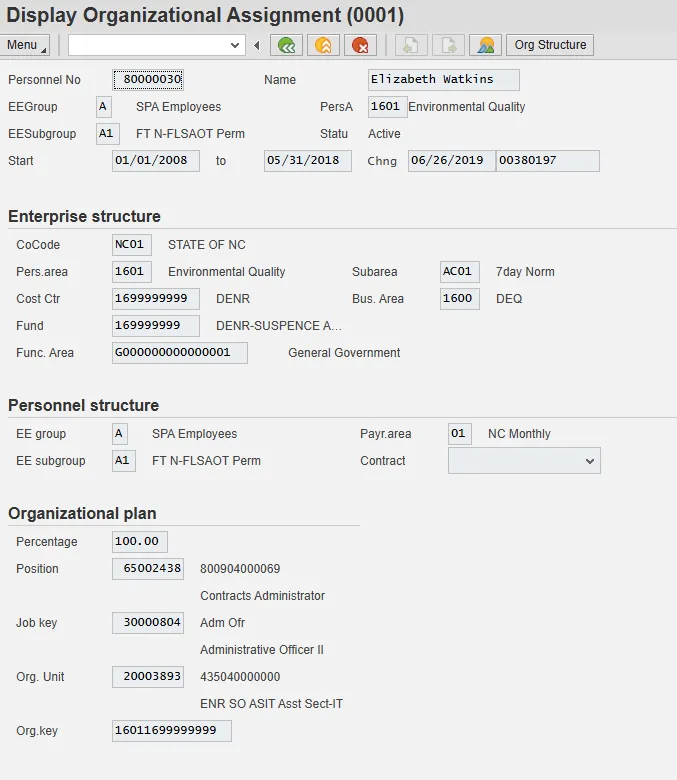Click the red Cancel icon in toolbar

tap(359, 45)
